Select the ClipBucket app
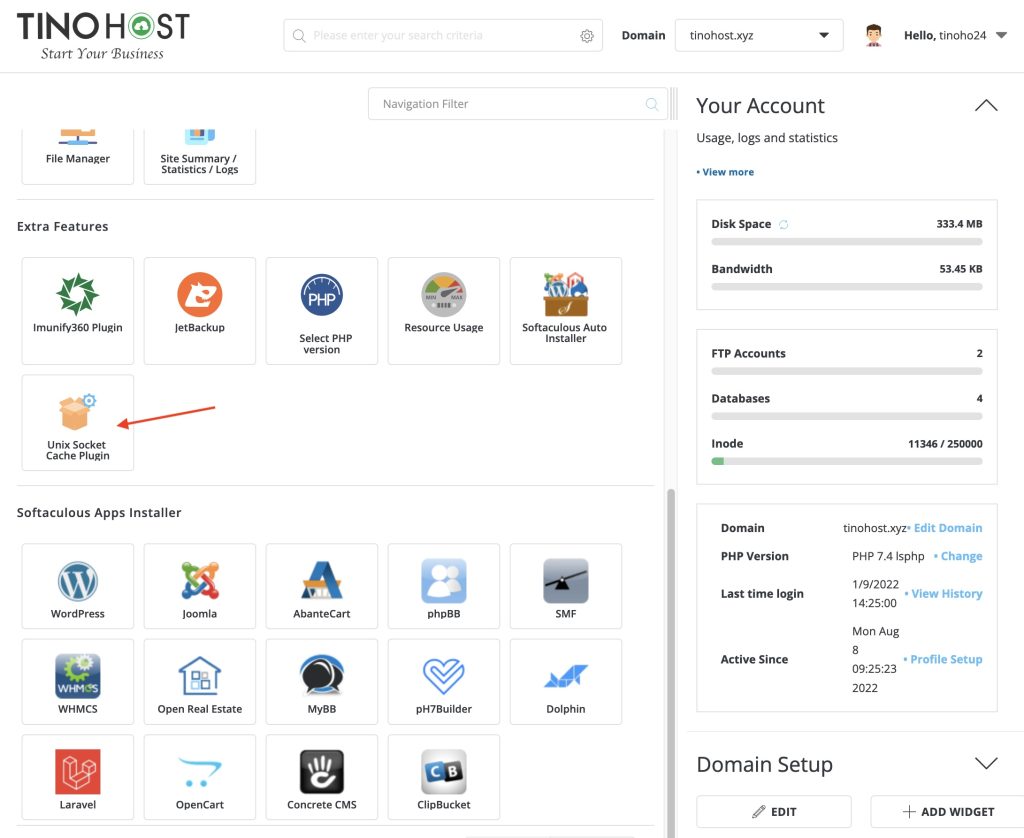Screen dimensions: 1024x838 (444, 777)
